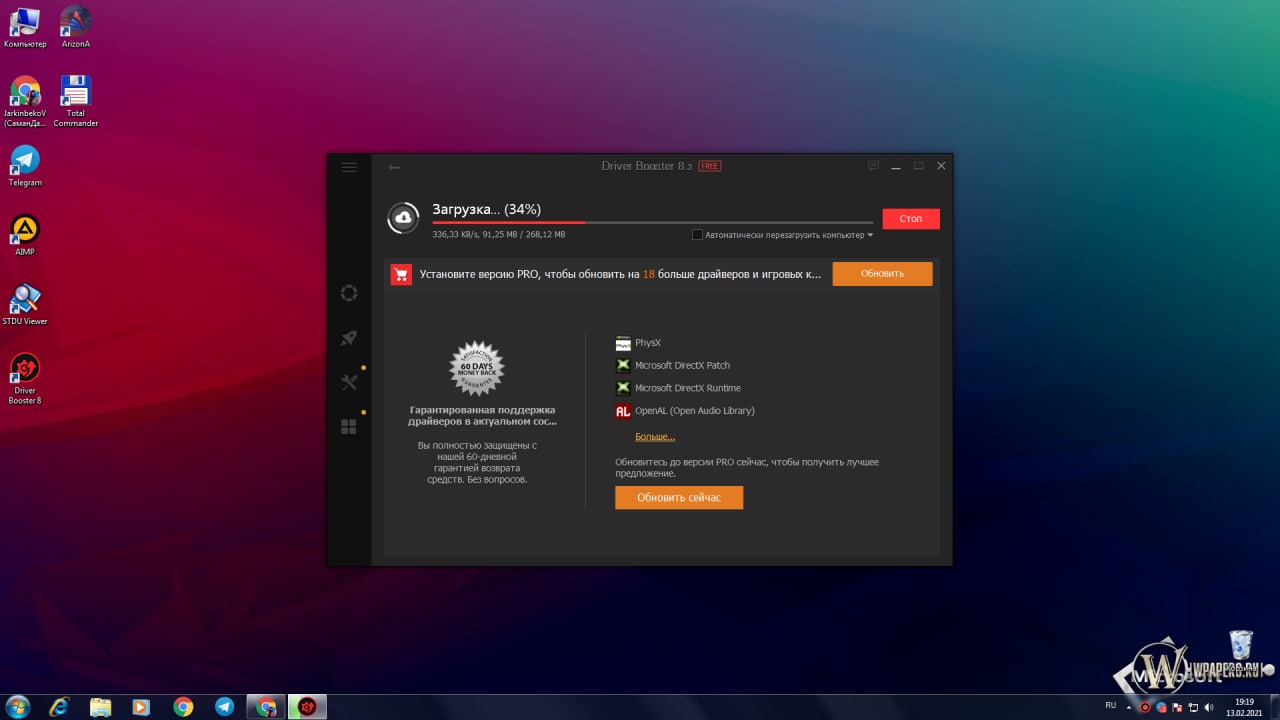Image resolution: width=1280 pixels, height=720 pixels.
Task: Click the cloud download progress icon
Action: [403, 218]
